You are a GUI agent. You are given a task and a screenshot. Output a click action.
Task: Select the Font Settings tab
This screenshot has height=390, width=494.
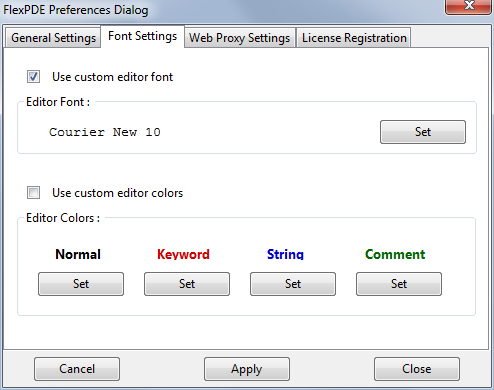(x=142, y=36)
